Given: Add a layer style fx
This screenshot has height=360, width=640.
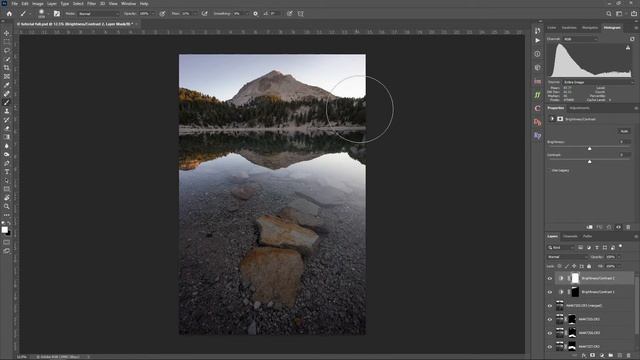Looking at the screenshot, I should (x=584, y=356).
